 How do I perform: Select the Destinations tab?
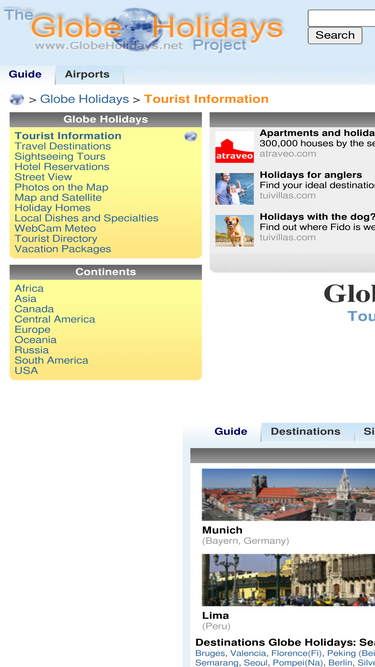click(x=305, y=431)
